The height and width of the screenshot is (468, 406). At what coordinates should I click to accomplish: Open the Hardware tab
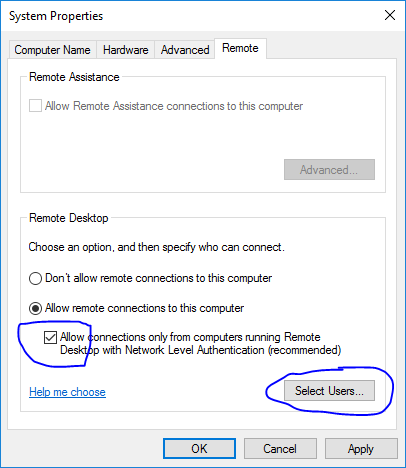(x=125, y=50)
